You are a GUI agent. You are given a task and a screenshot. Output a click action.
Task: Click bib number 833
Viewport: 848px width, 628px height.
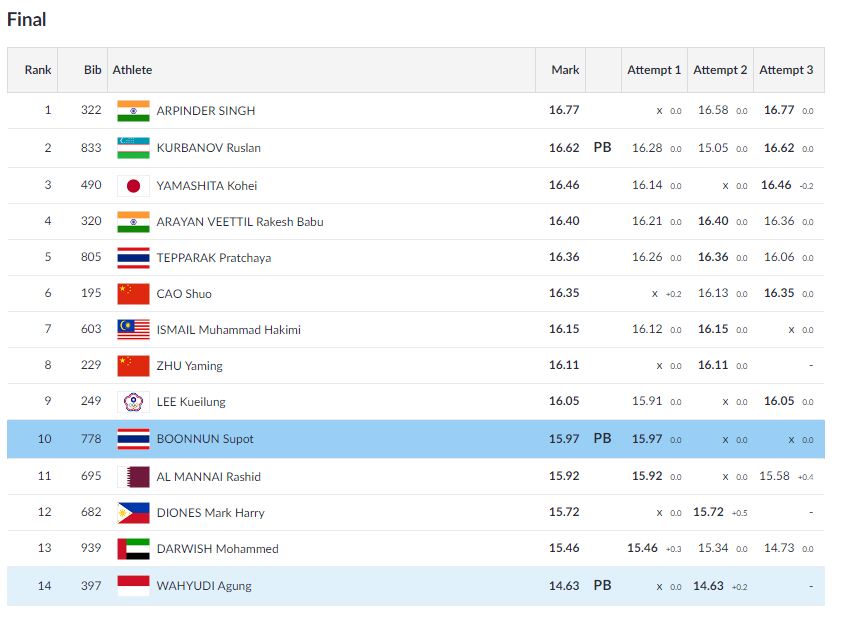click(x=91, y=148)
